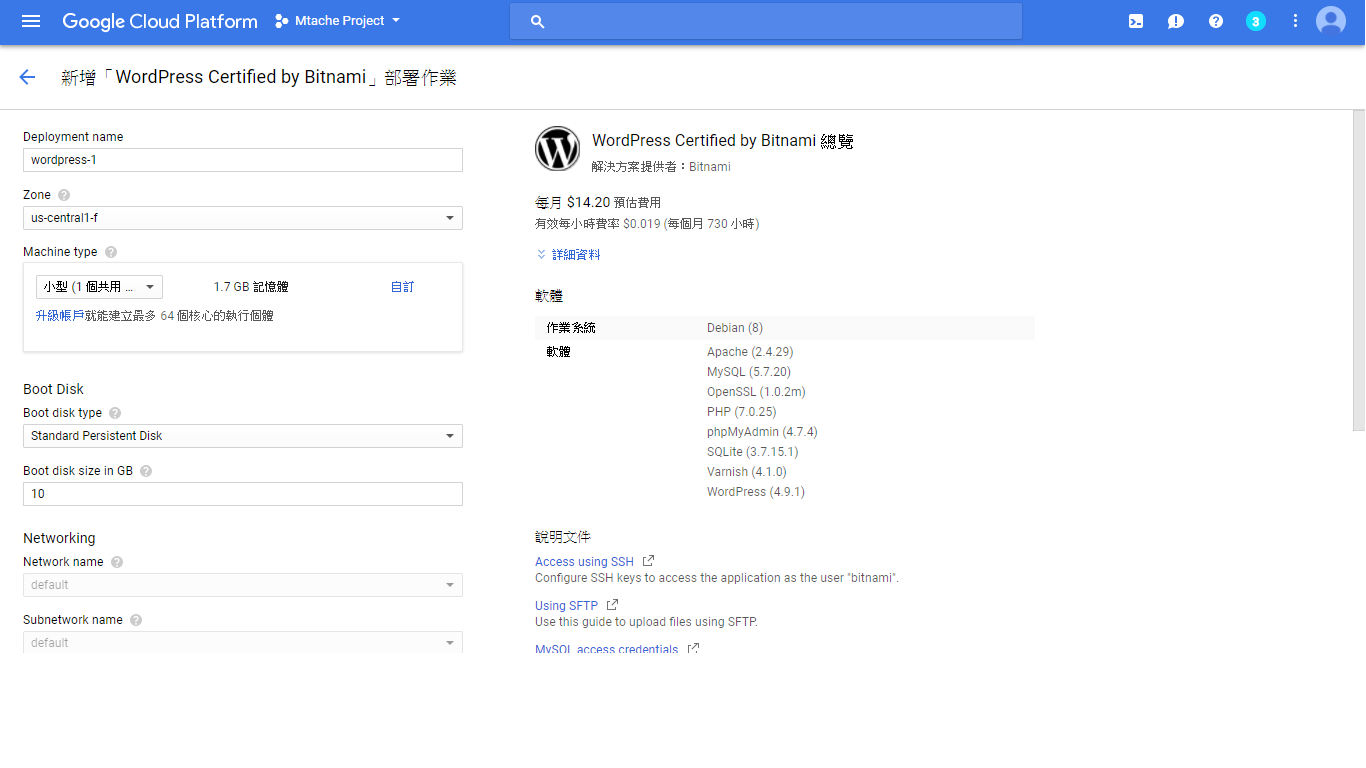Click the search bar magnifier icon
This screenshot has height=768, width=1366.
coord(537,21)
